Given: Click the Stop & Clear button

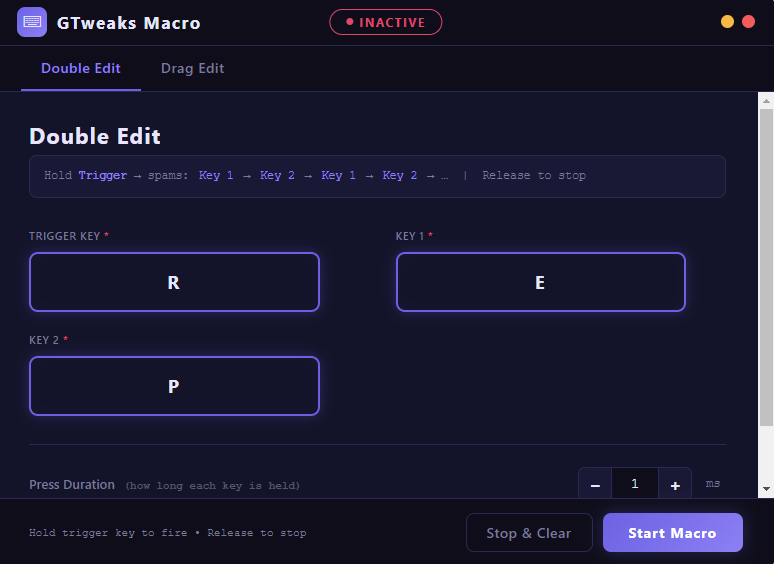Looking at the screenshot, I should tap(529, 533).
